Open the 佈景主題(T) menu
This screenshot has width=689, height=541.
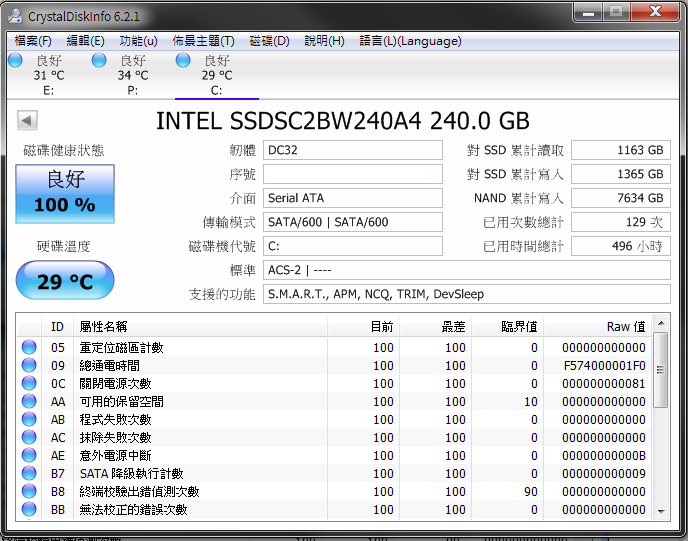point(203,41)
